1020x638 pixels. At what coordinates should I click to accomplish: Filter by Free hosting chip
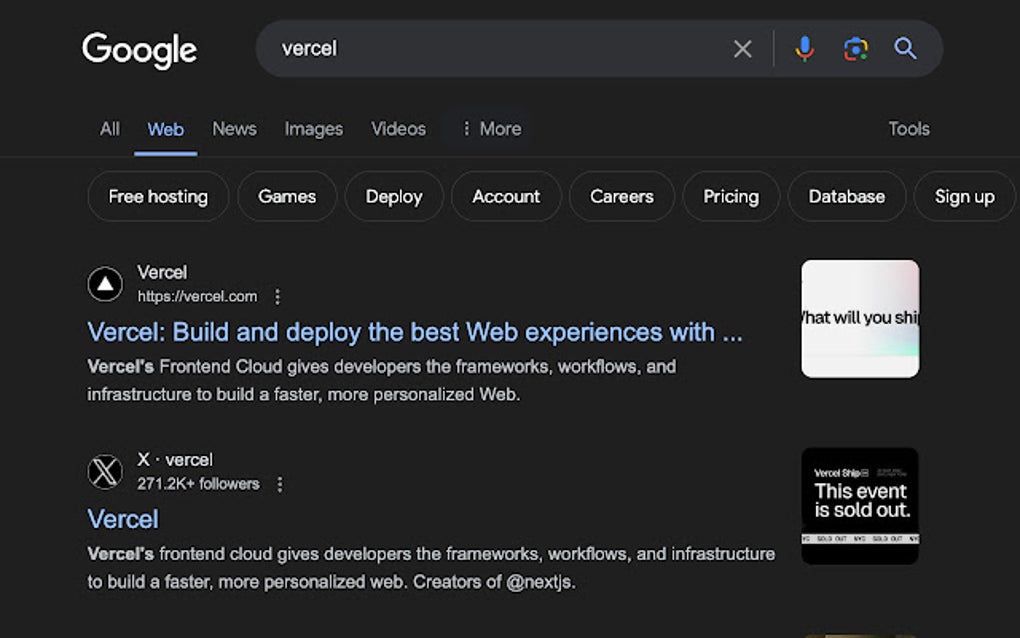pos(158,197)
